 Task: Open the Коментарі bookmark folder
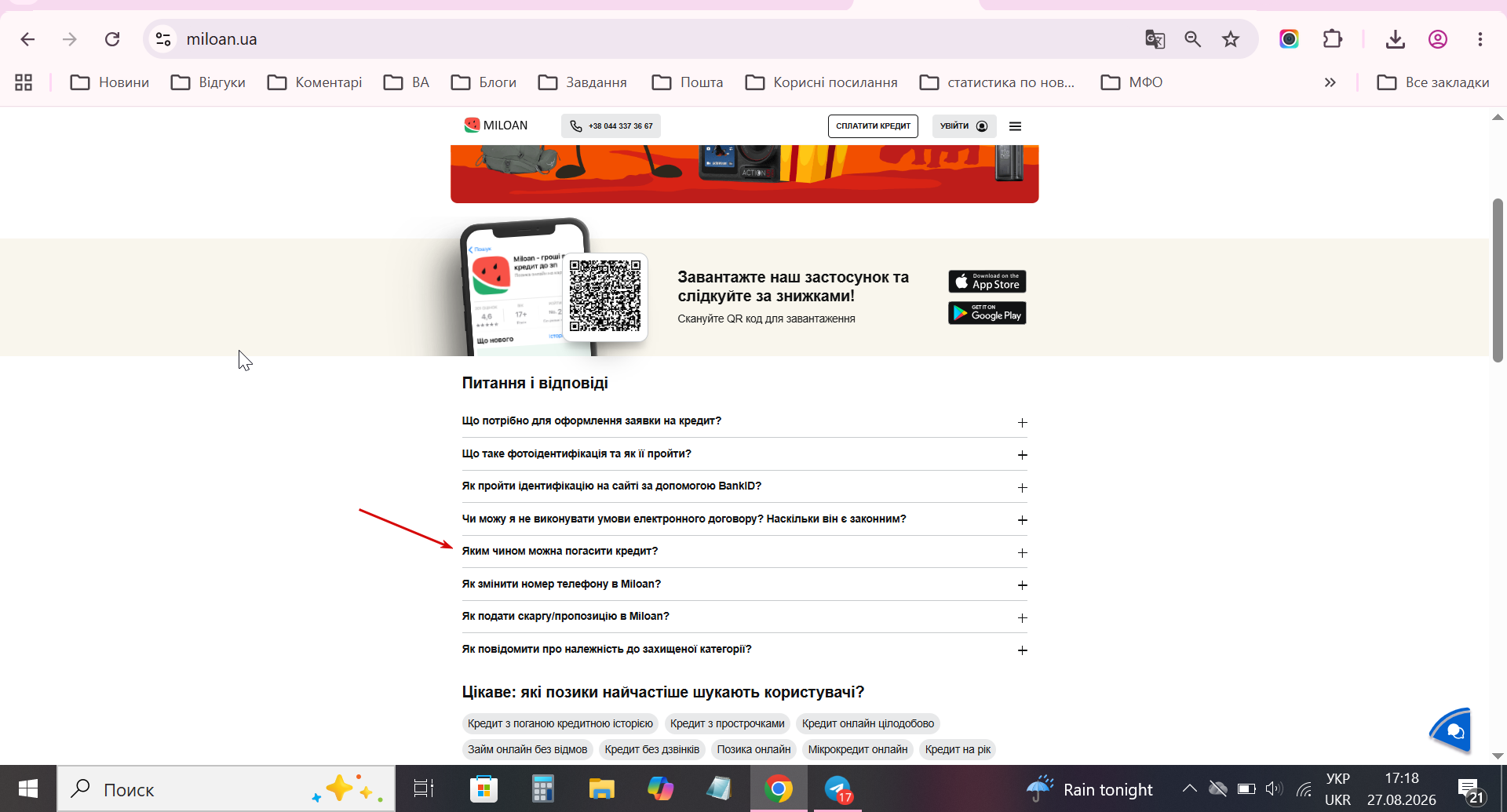[x=315, y=82]
